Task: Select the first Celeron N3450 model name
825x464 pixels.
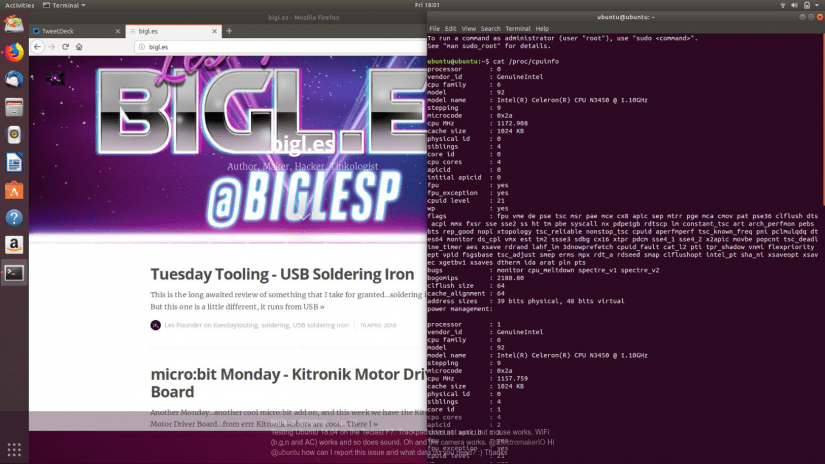Action: coord(572,100)
